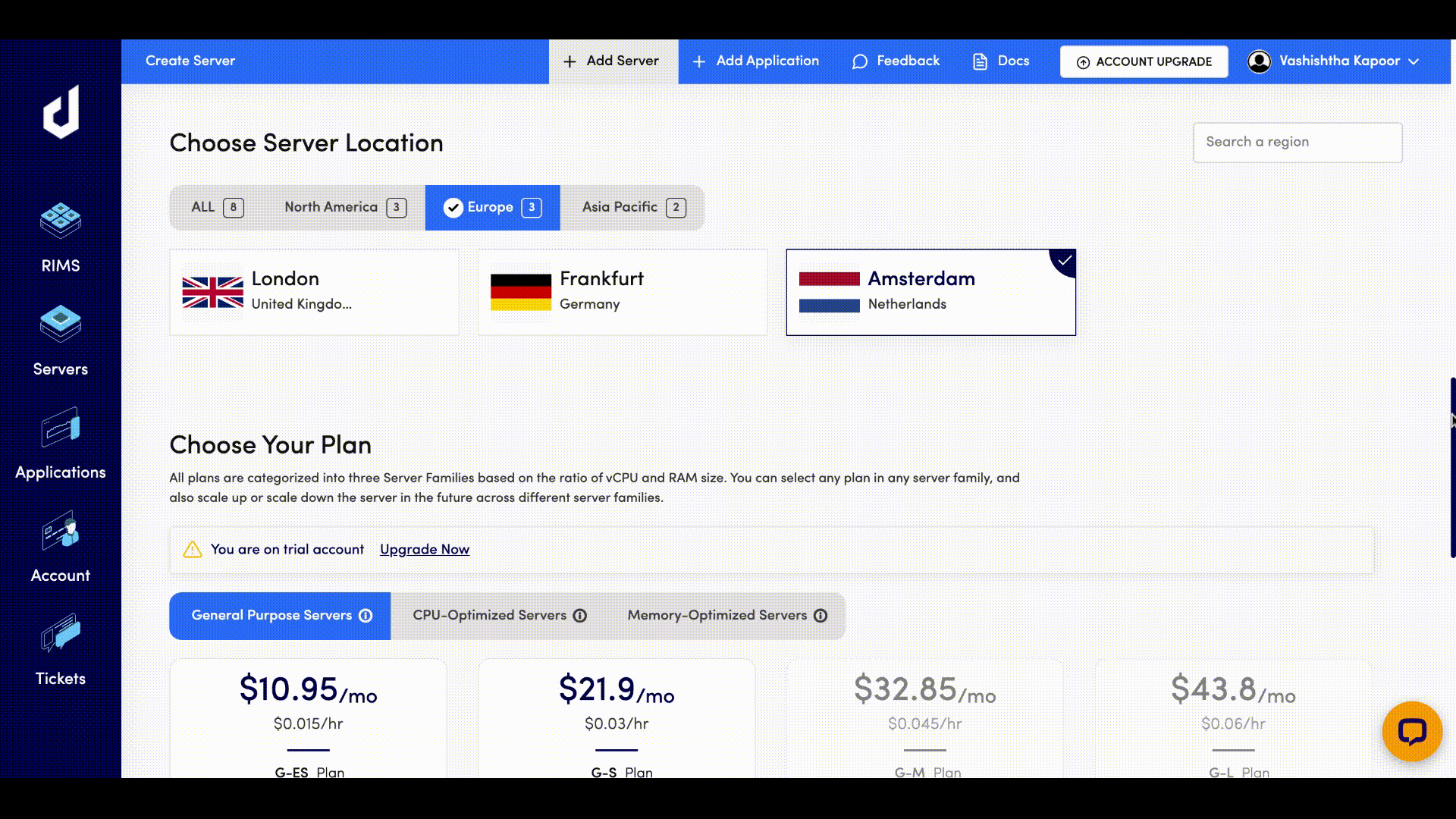Screen dimensions: 1456x819
Task: Choose the London server location
Action: (314, 292)
